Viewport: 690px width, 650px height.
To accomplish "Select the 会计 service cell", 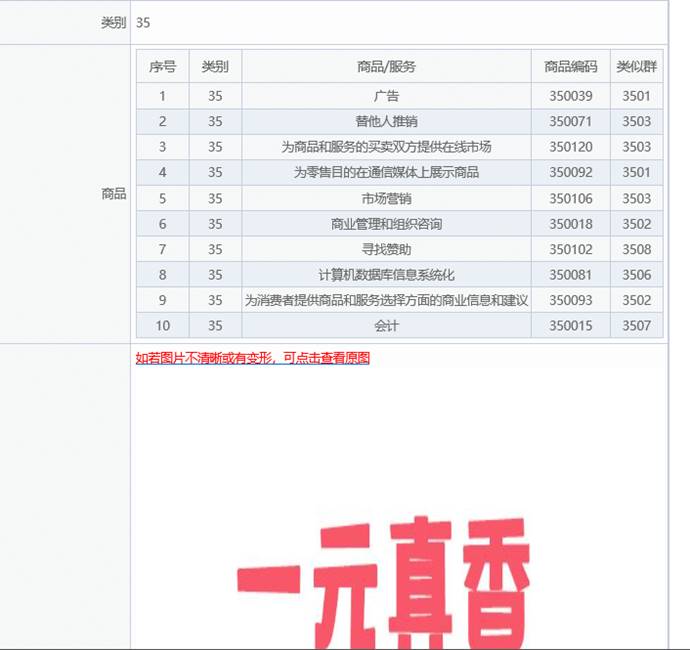I will 386,326.
